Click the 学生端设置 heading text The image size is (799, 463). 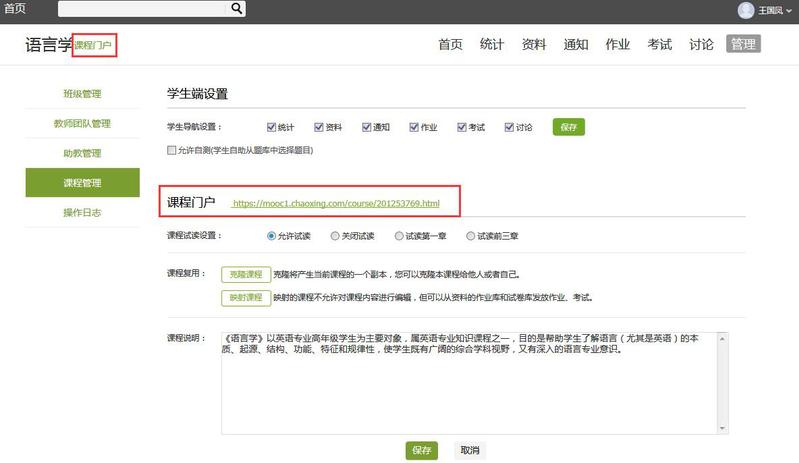pos(197,94)
